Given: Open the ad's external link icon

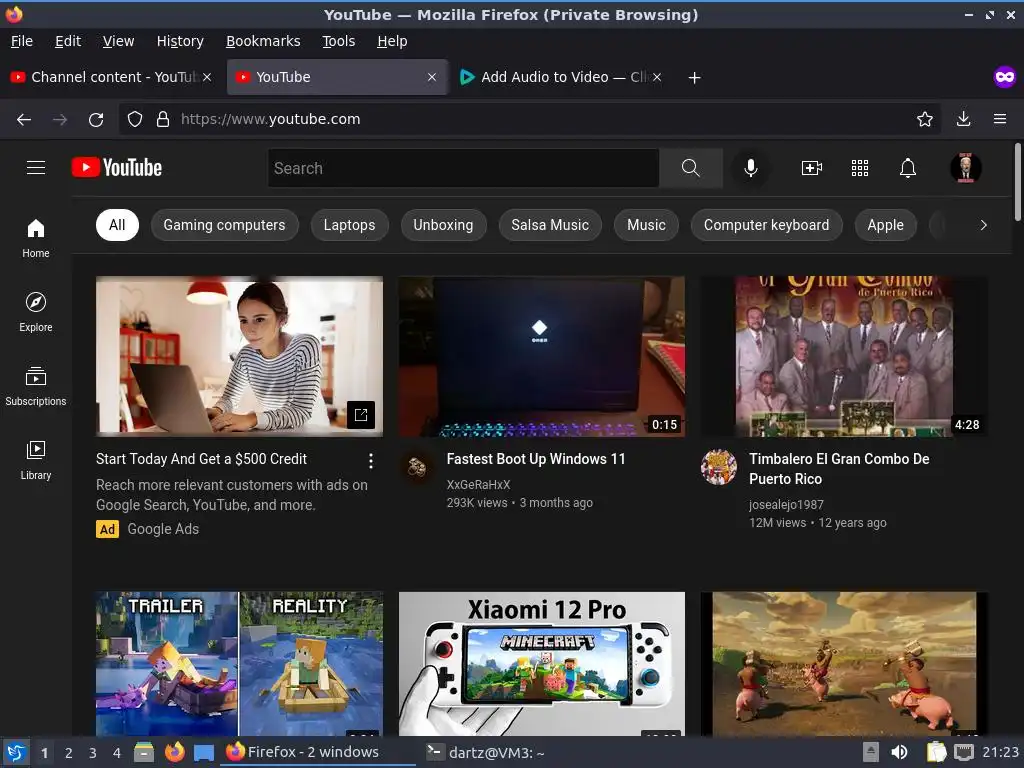Looking at the screenshot, I should pyautogui.click(x=360, y=415).
